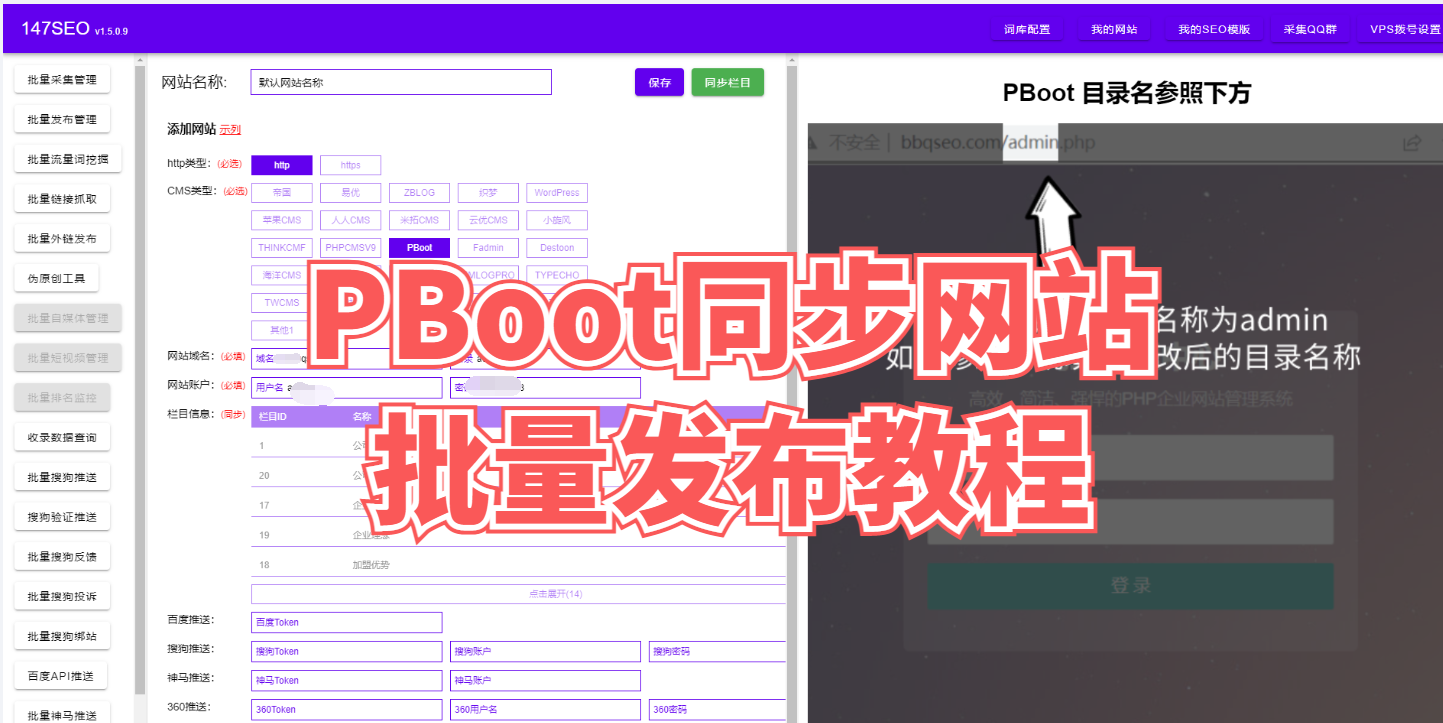This screenshot has height=723, width=1443.
Task: Choose Destoon CMS option
Action: click(x=557, y=248)
